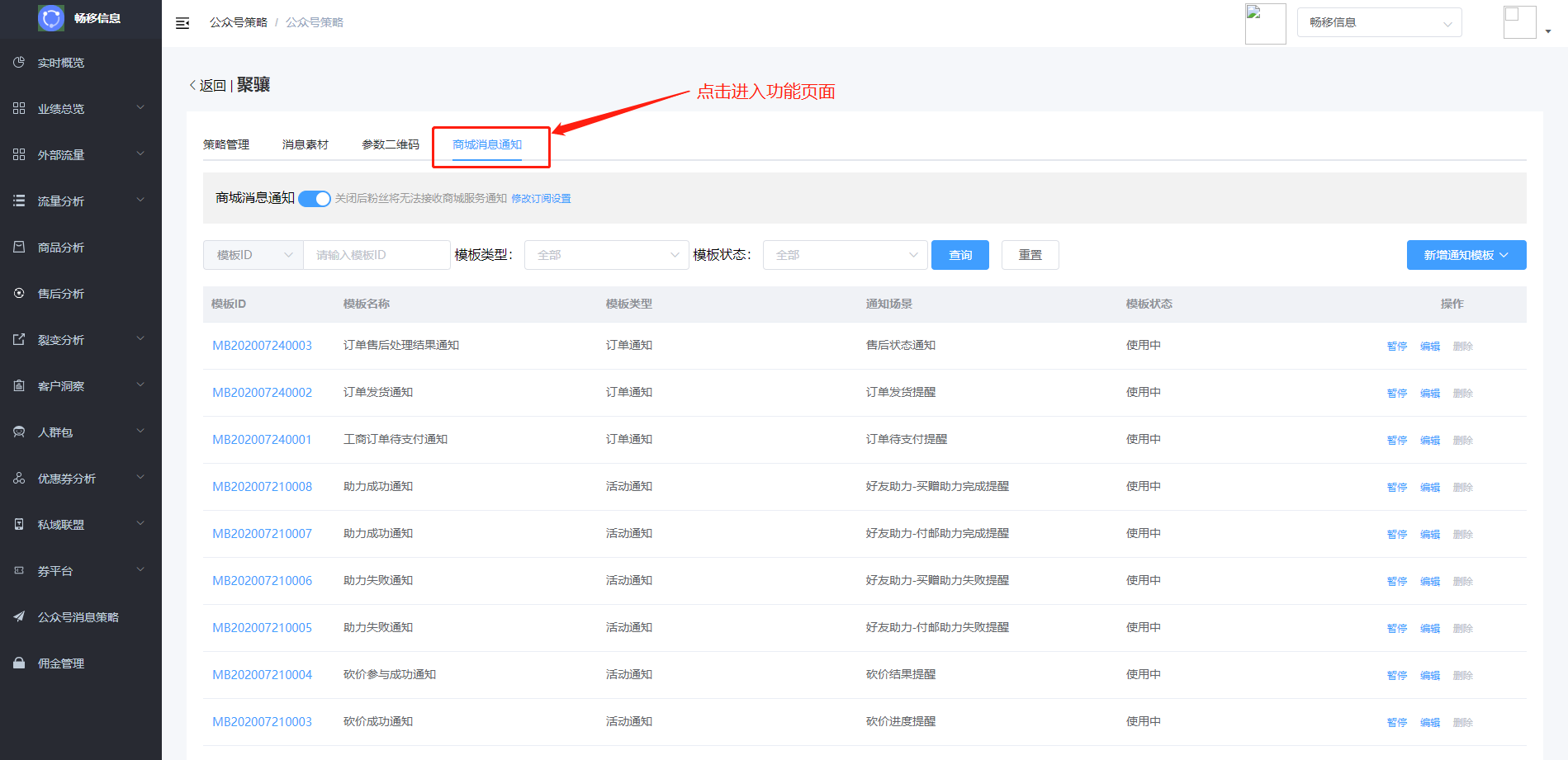Click the 裂变分析 share icon
The height and width of the screenshot is (760, 1568).
(19, 340)
